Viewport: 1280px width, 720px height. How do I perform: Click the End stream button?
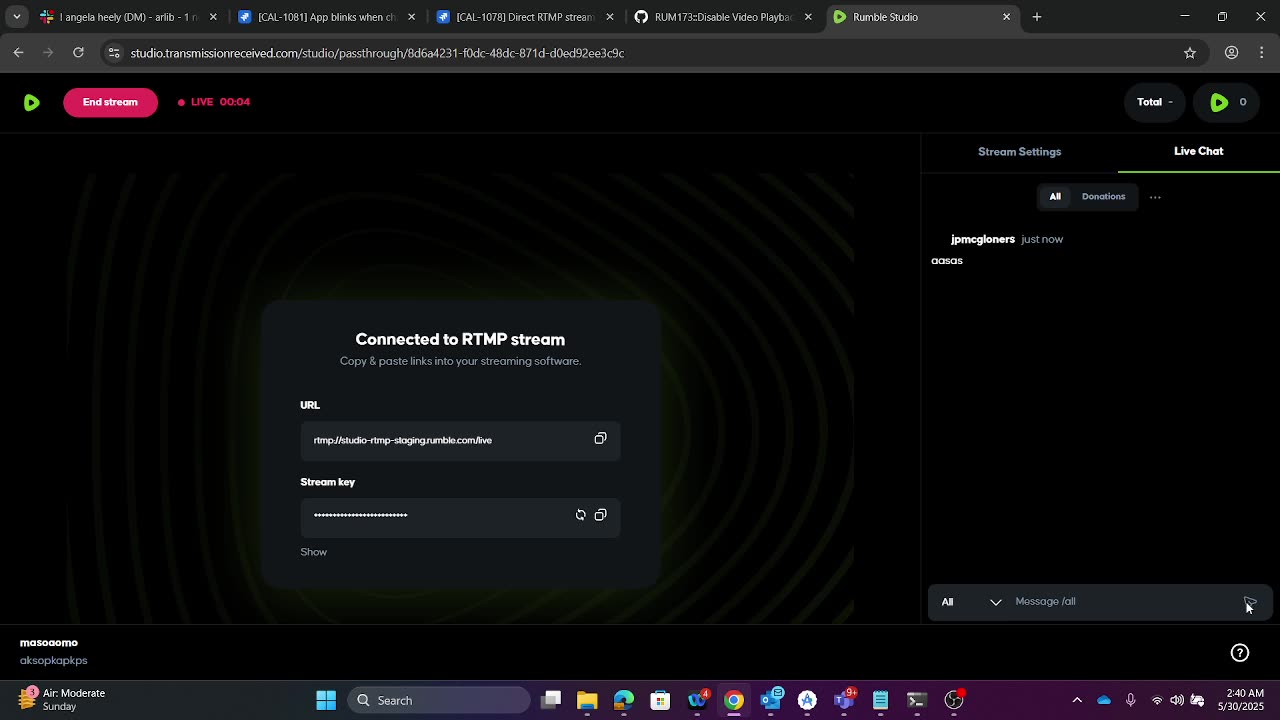click(110, 102)
